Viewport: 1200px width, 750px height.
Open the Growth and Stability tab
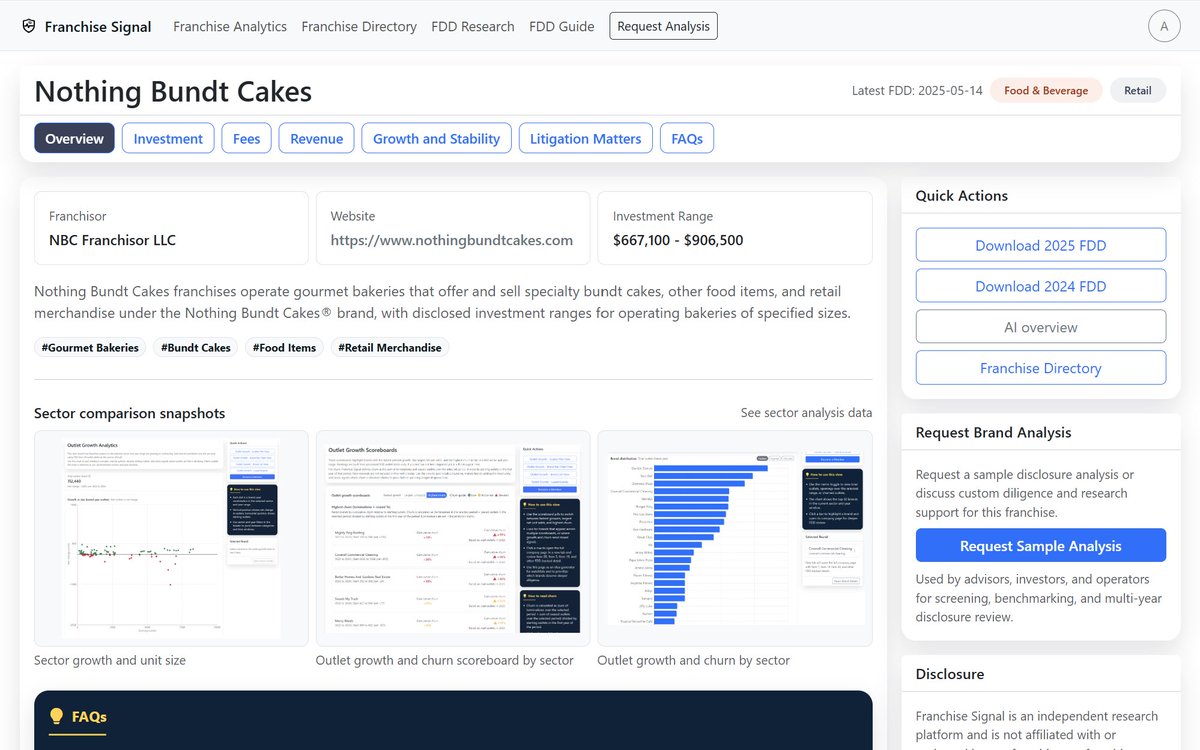437,139
